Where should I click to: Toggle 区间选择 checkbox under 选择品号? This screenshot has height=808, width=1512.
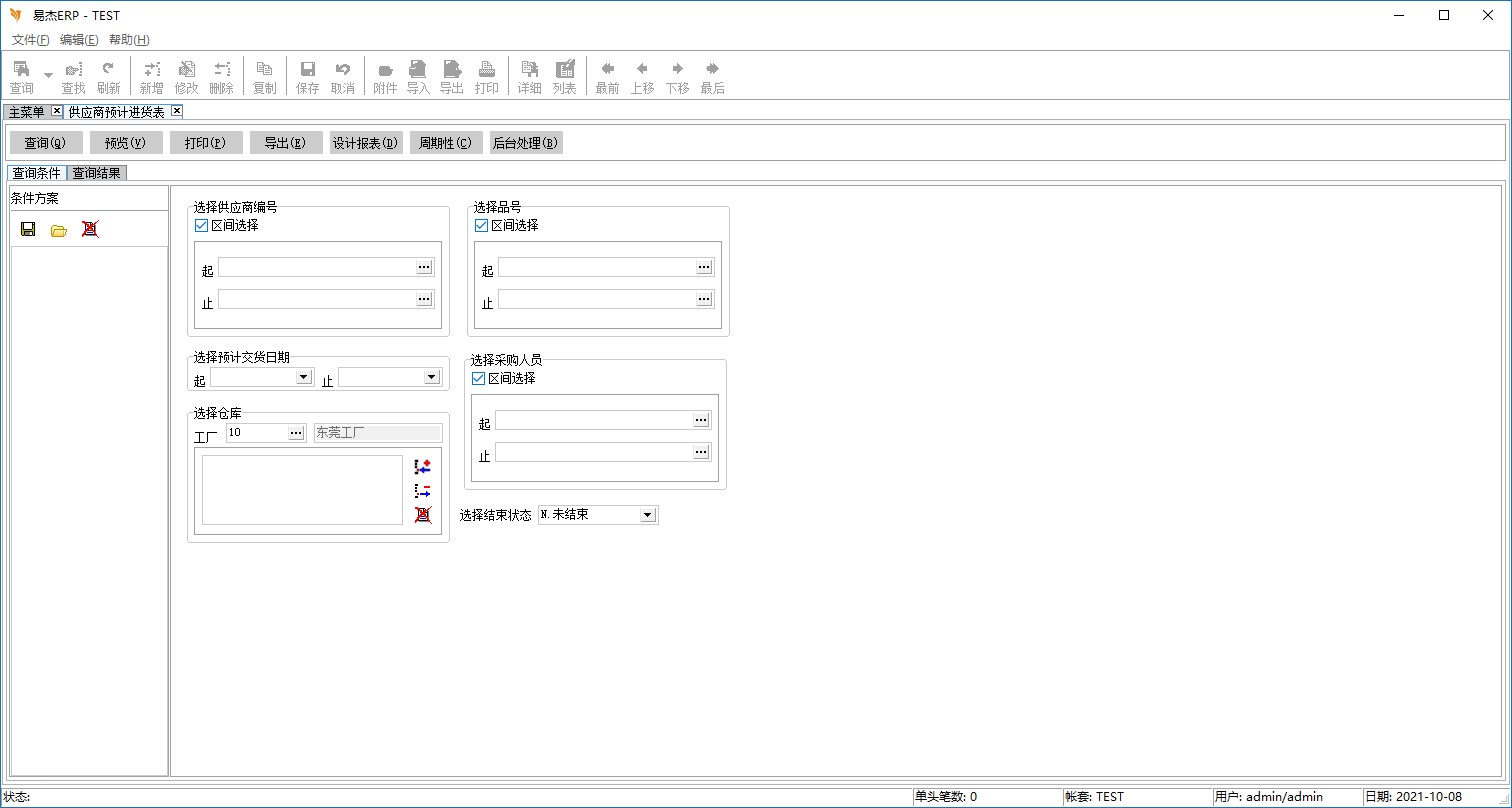pos(481,226)
